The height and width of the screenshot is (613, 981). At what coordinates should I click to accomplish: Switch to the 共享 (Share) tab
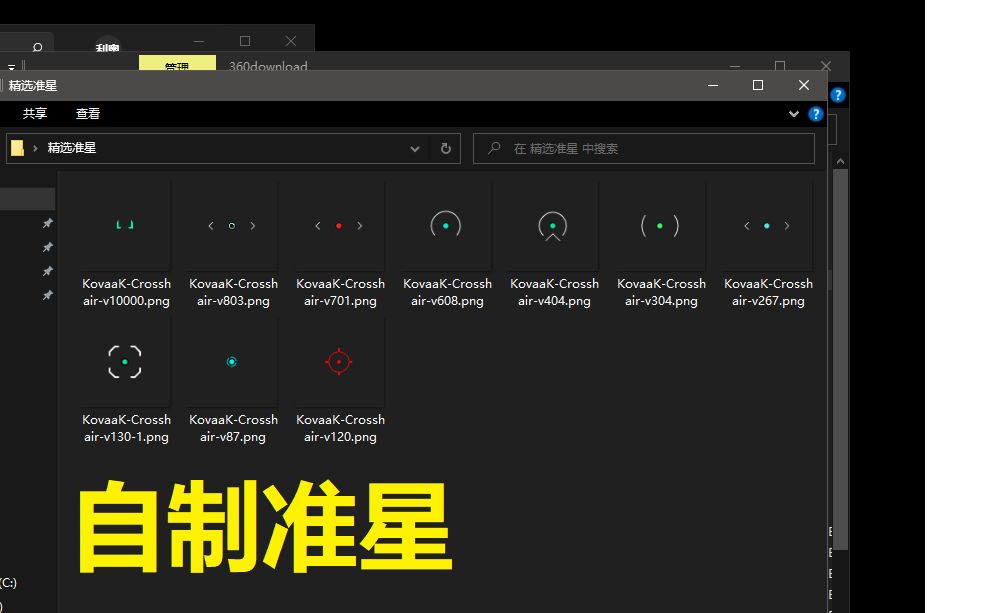coord(33,113)
